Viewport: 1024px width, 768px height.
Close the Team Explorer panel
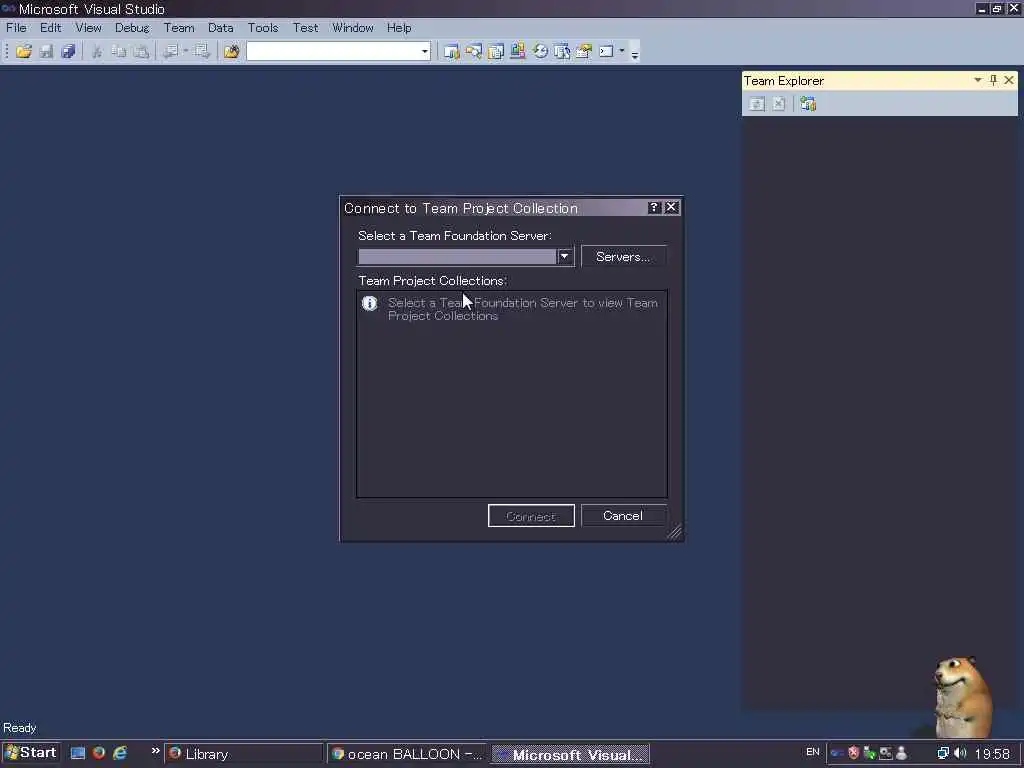point(1009,80)
